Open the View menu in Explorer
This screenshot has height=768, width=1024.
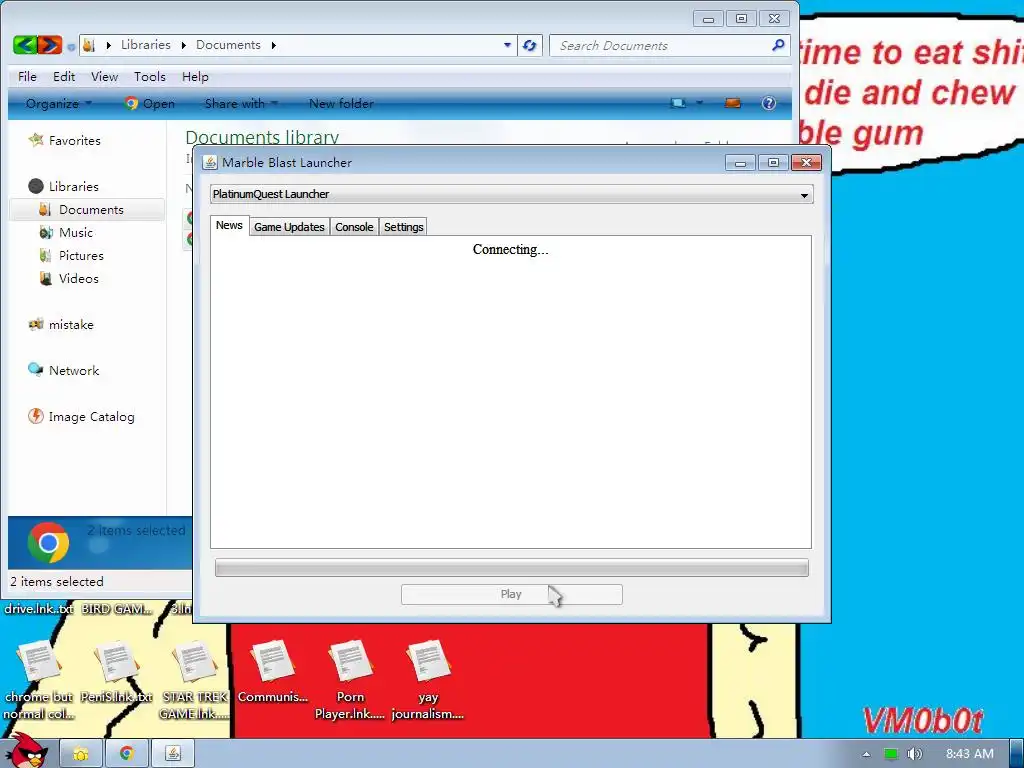104,76
